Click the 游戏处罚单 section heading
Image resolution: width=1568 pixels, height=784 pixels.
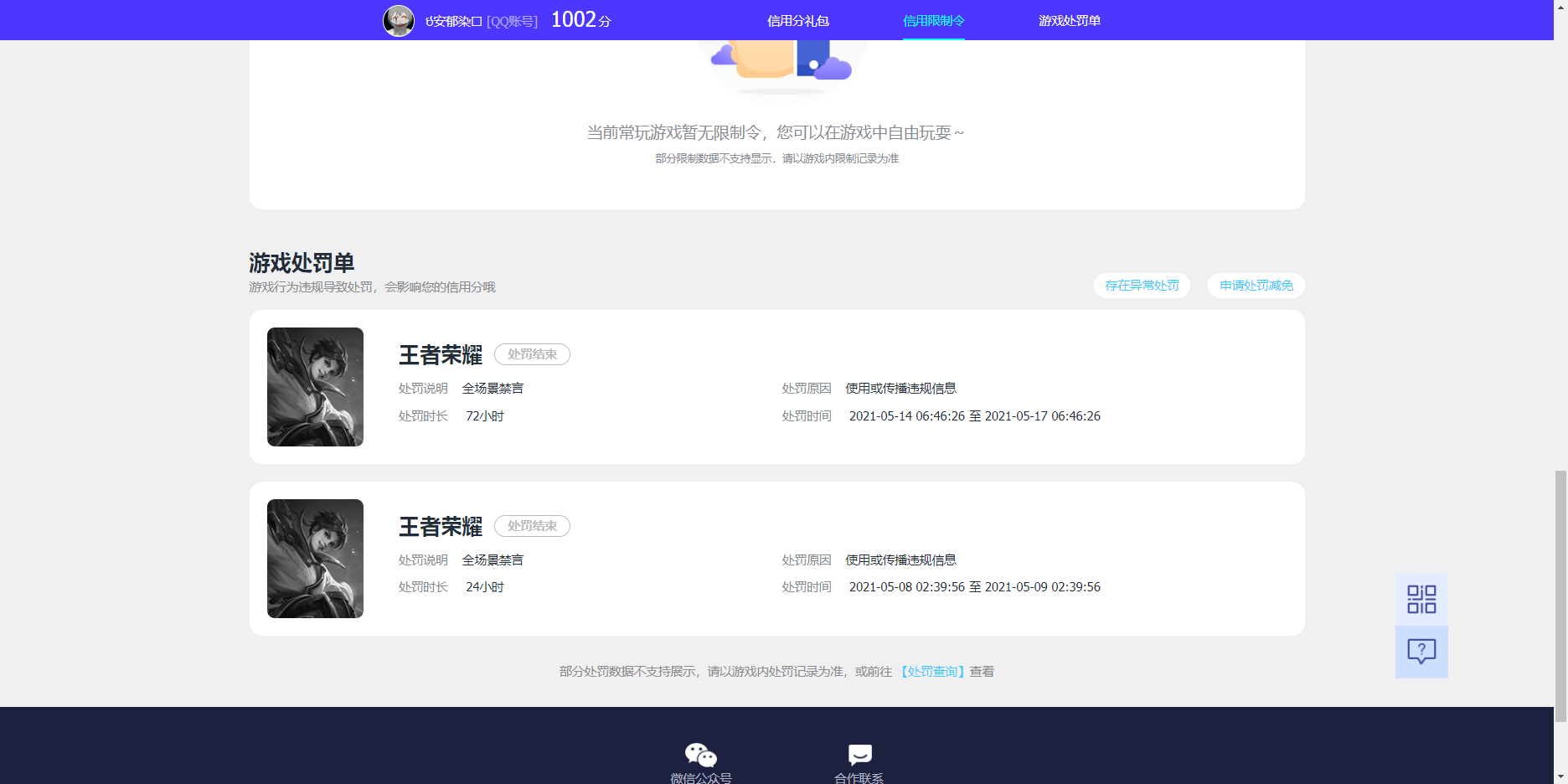click(x=302, y=263)
